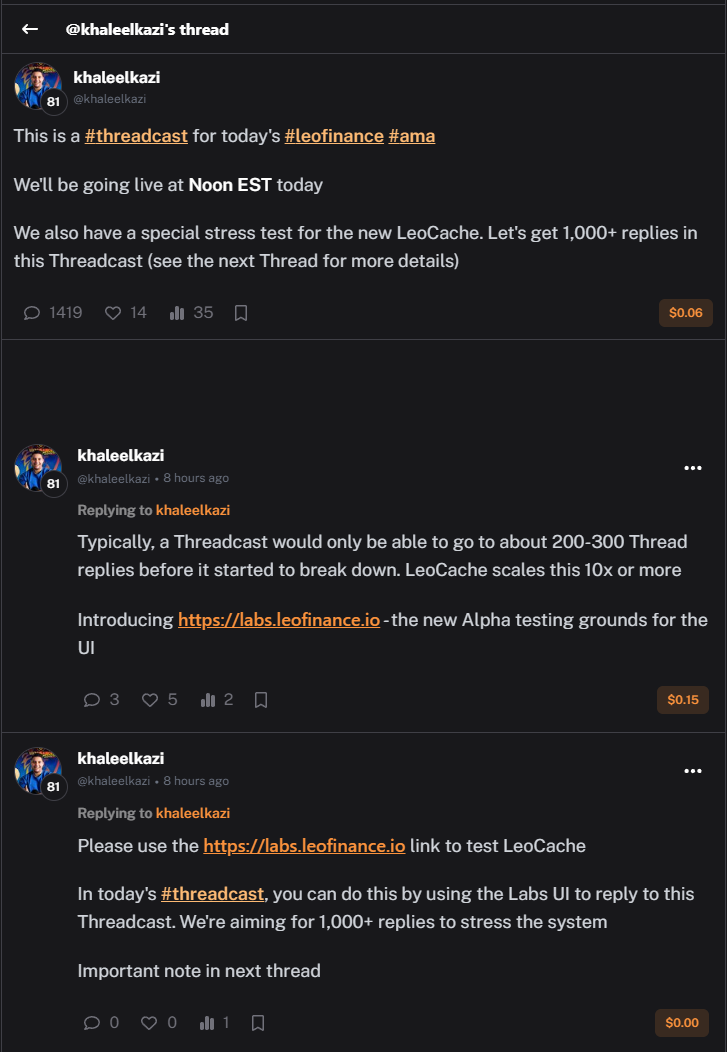Open more options on LeoCache scaling reply
Screen dimensions: 727x1052
[692, 468]
